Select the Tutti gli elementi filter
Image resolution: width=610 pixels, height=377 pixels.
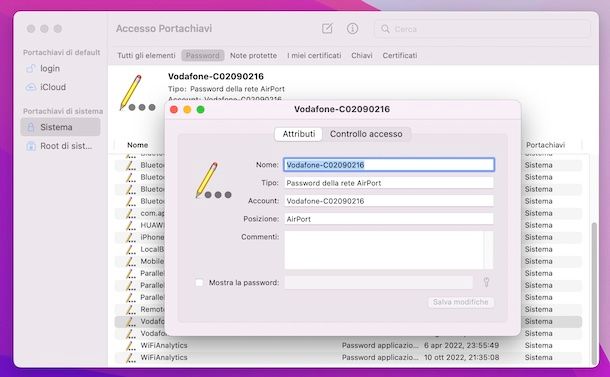click(146, 56)
